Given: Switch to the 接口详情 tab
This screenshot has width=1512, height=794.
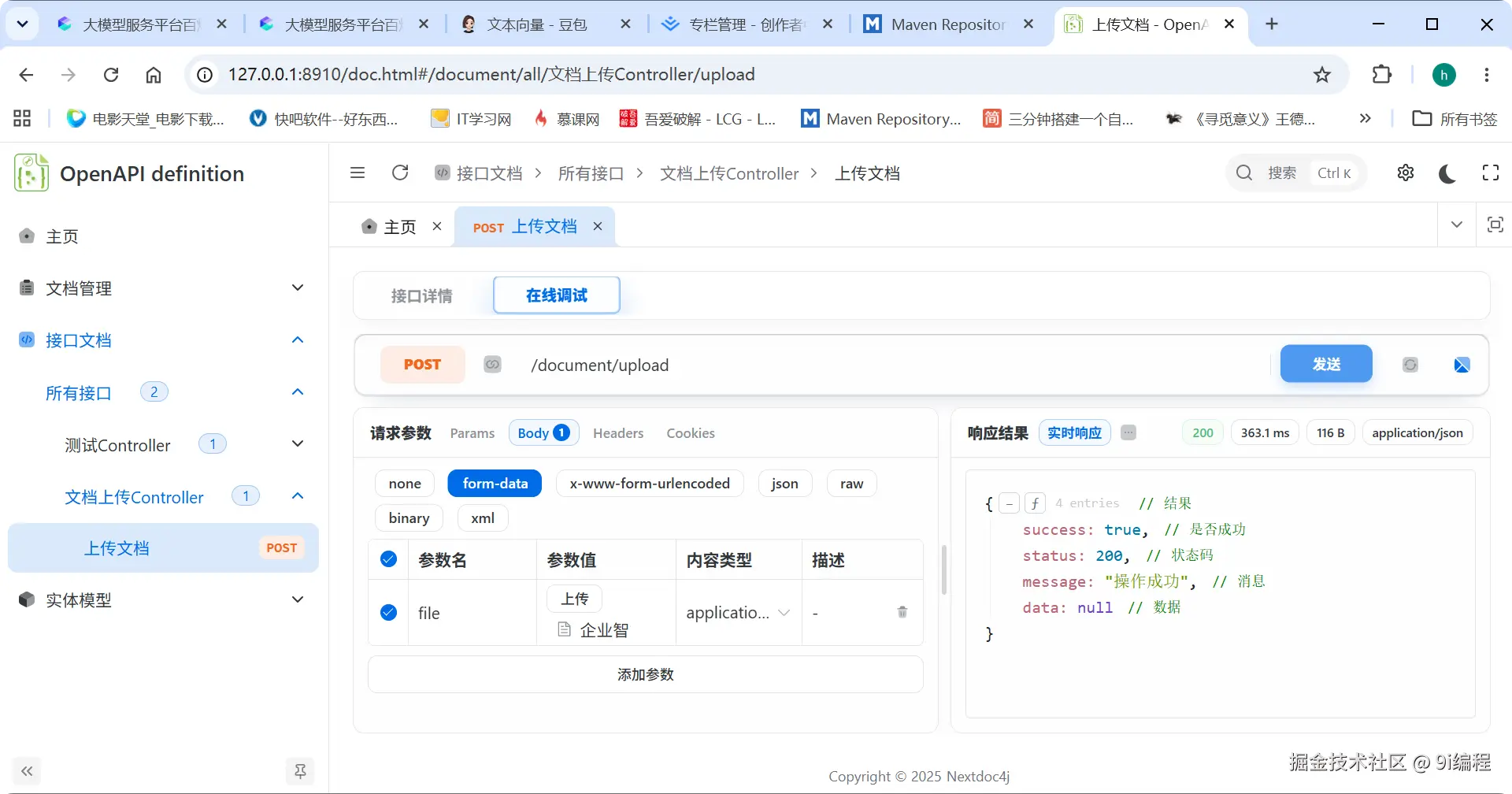Looking at the screenshot, I should point(422,295).
